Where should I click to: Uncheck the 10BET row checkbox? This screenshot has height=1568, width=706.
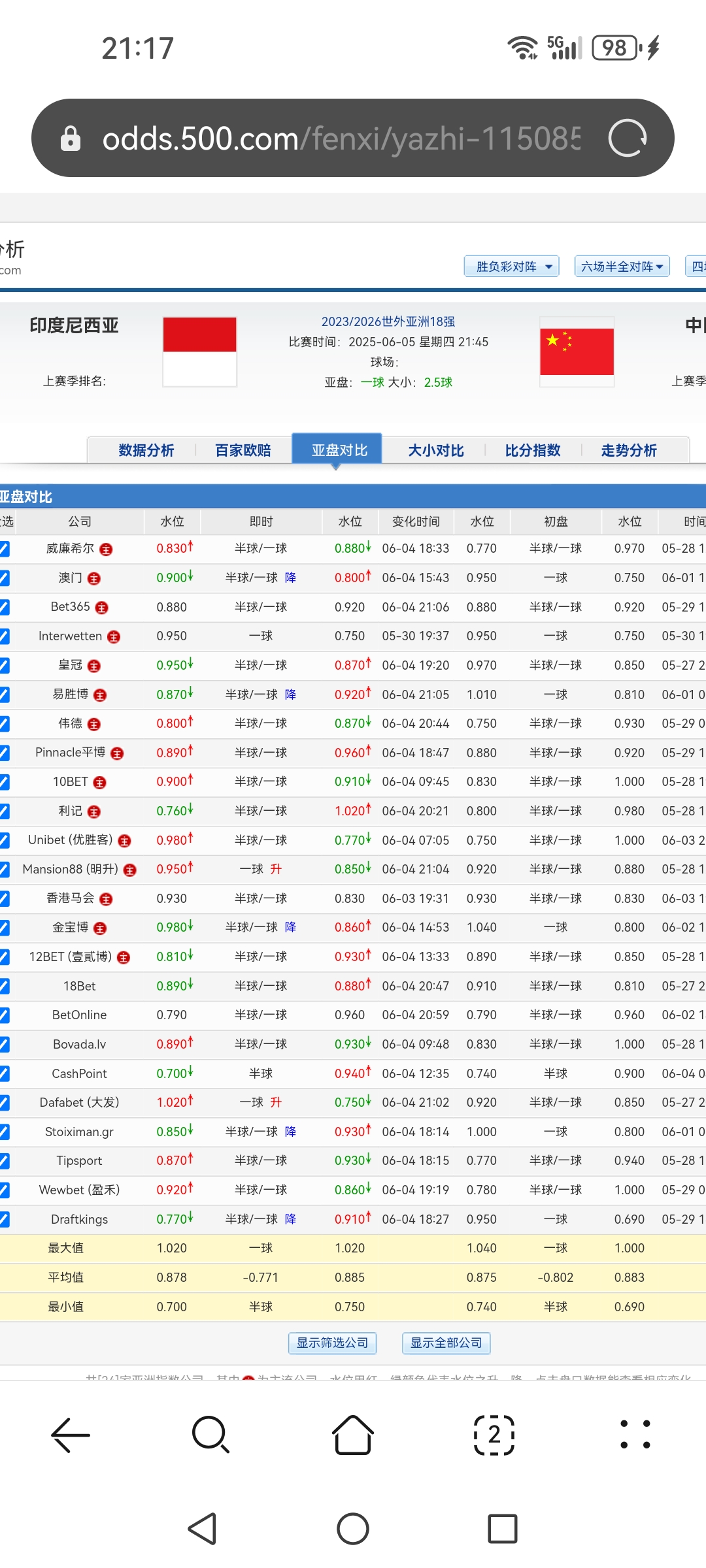point(4,782)
